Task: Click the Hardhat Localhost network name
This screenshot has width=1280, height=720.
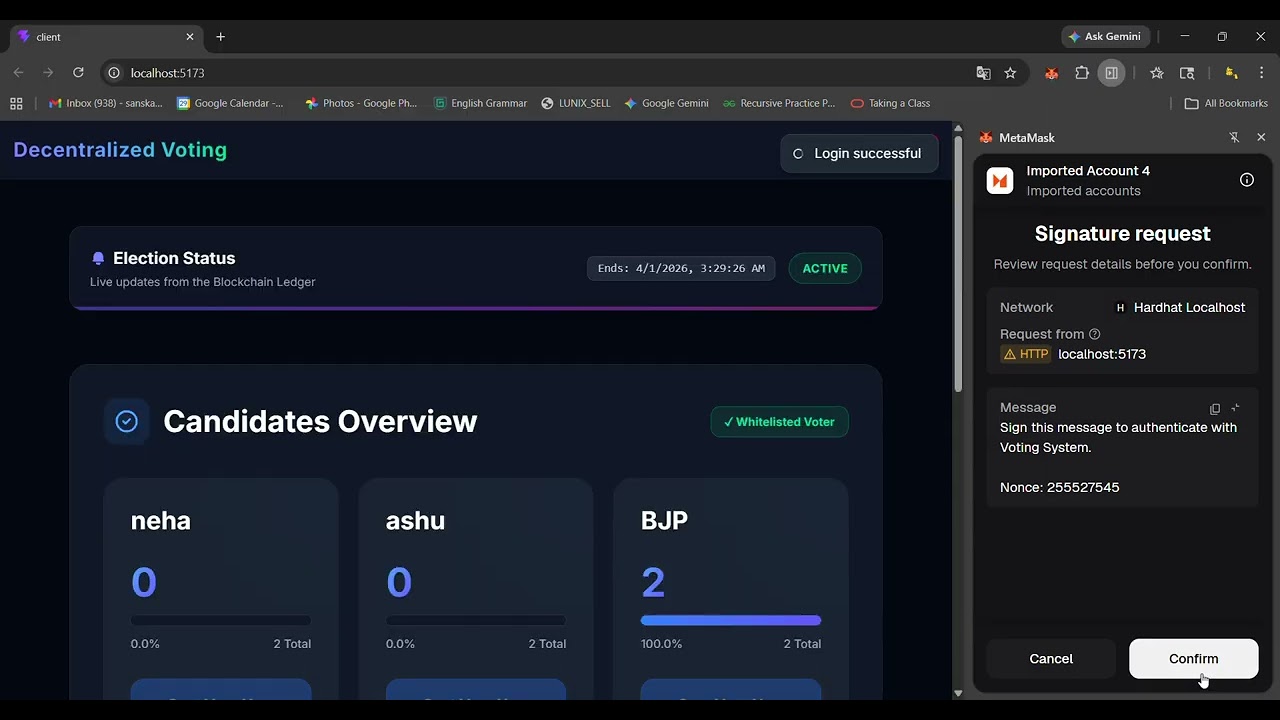Action: point(1189,308)
